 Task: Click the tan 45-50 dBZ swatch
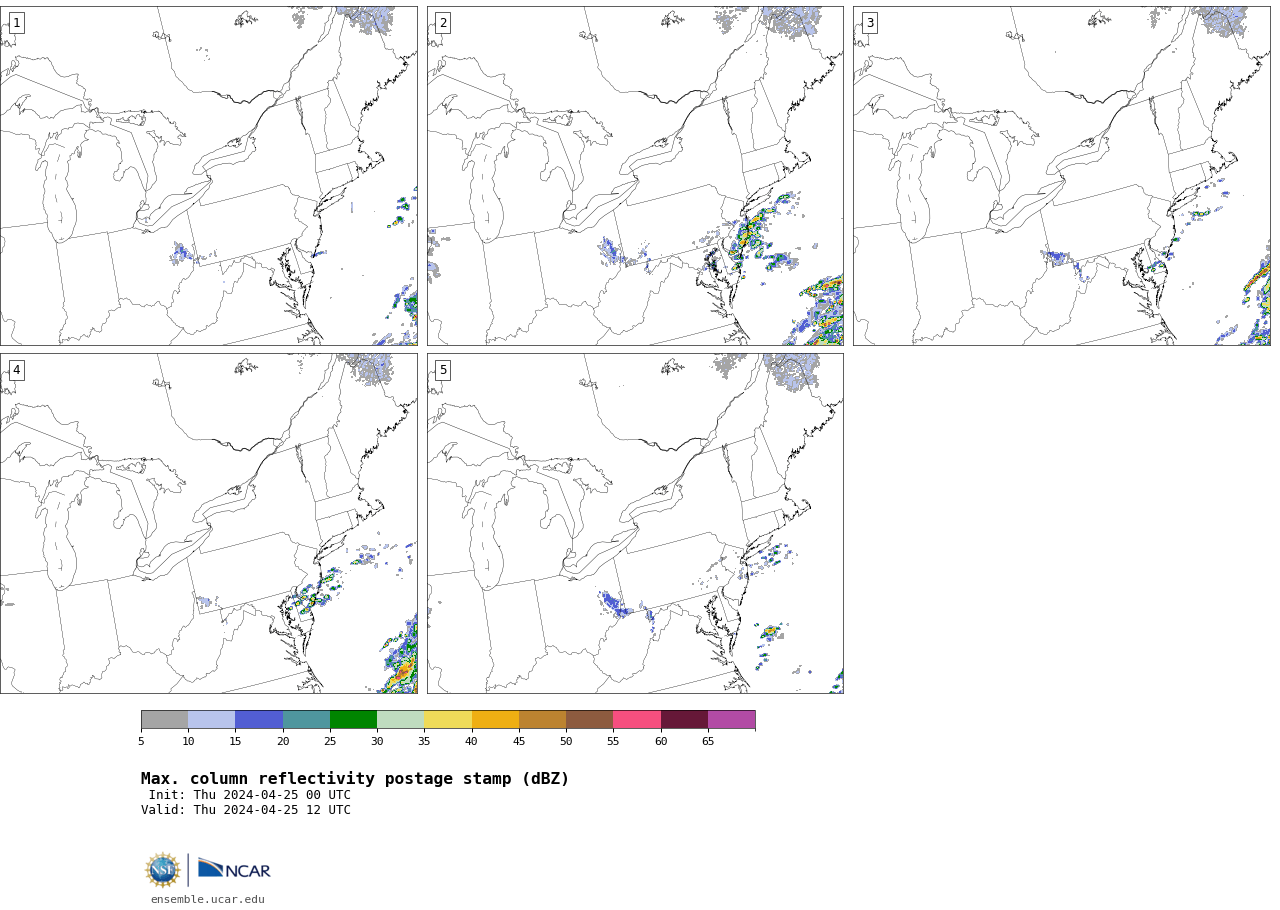coord(542,720)
